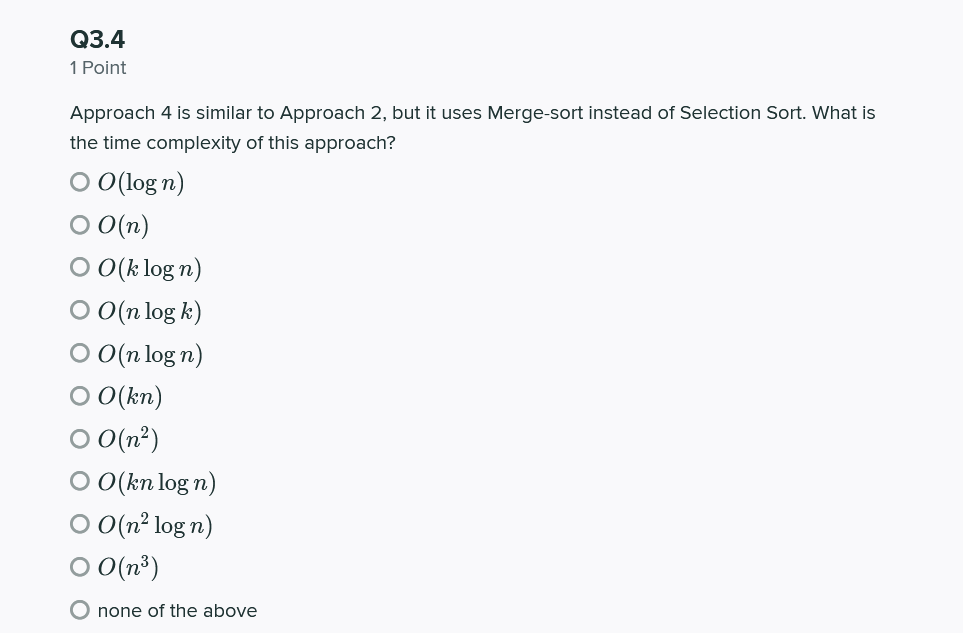Pick the O(kn log n) radio button

80,481
